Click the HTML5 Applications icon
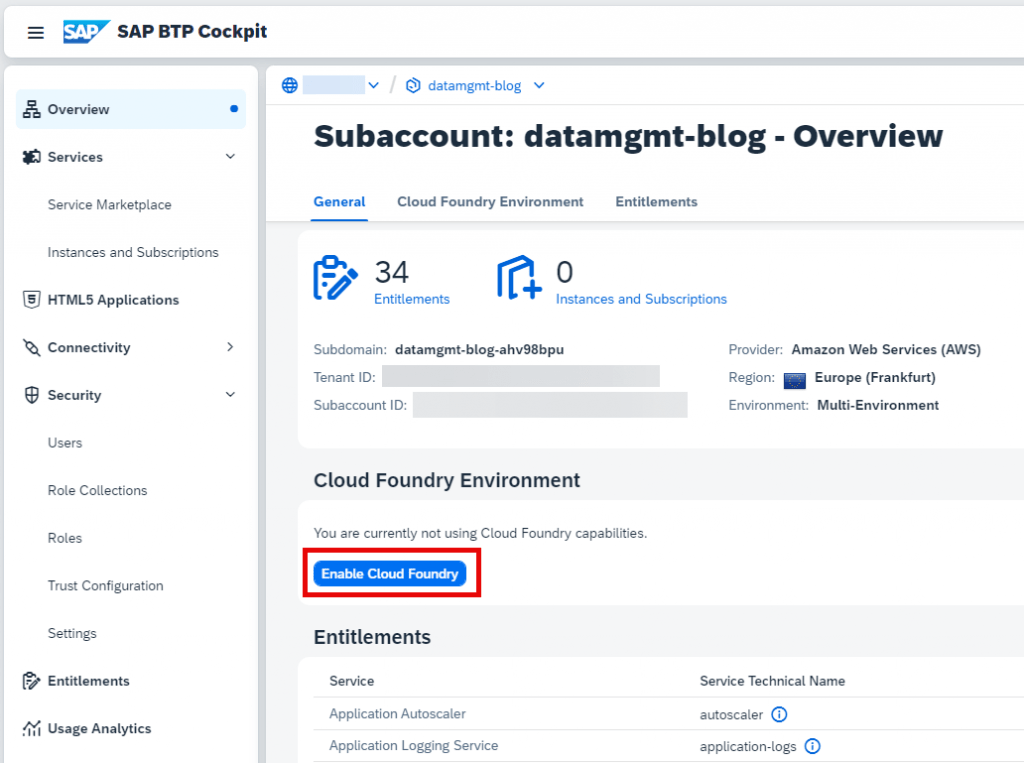 (31, 300)
